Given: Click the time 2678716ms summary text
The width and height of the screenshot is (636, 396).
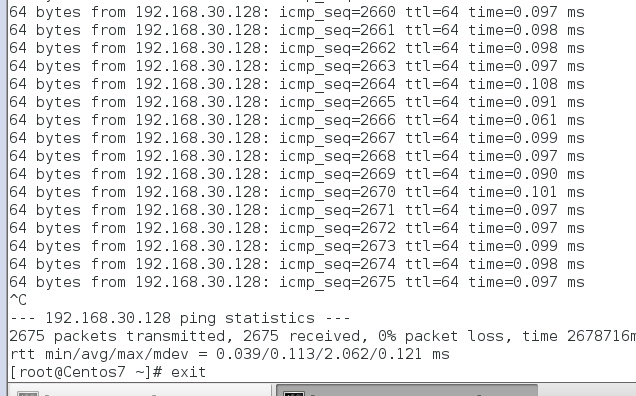Looking at the screenshot, I should point(579,336).
